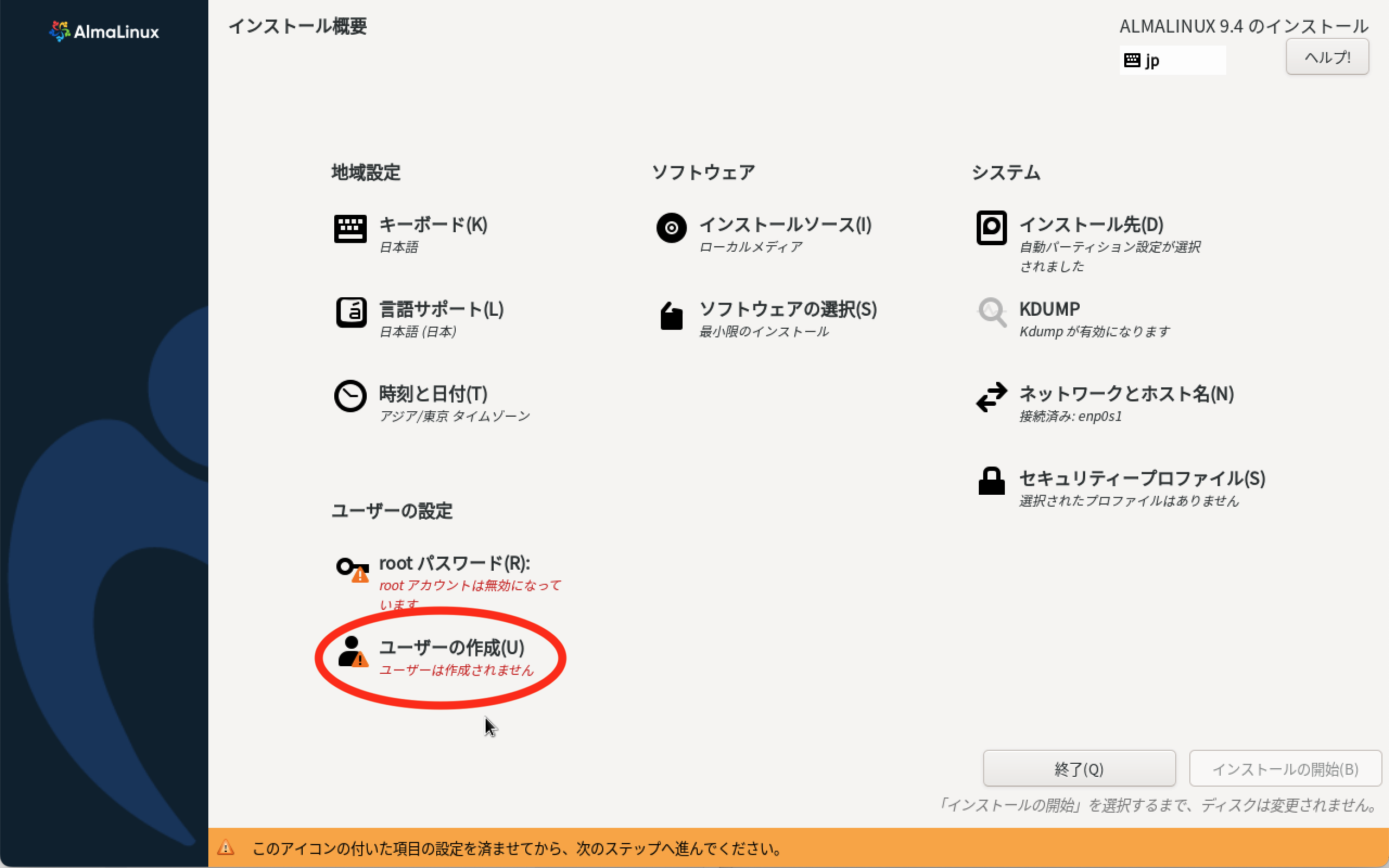
Task: Click the key icon for root パスワード
Action: 353,569
